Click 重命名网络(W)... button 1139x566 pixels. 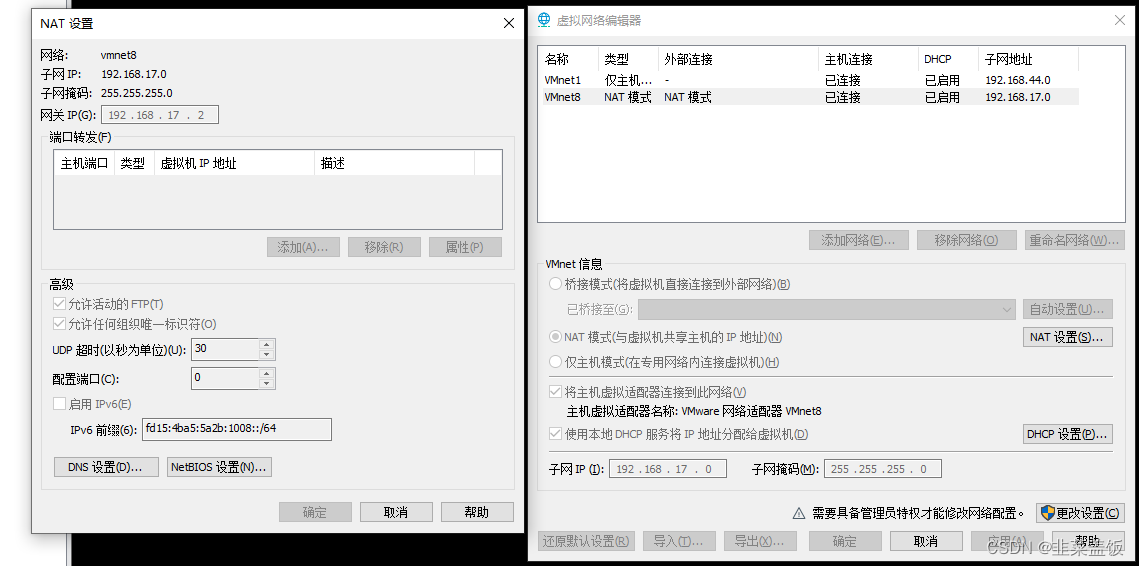1074,240
